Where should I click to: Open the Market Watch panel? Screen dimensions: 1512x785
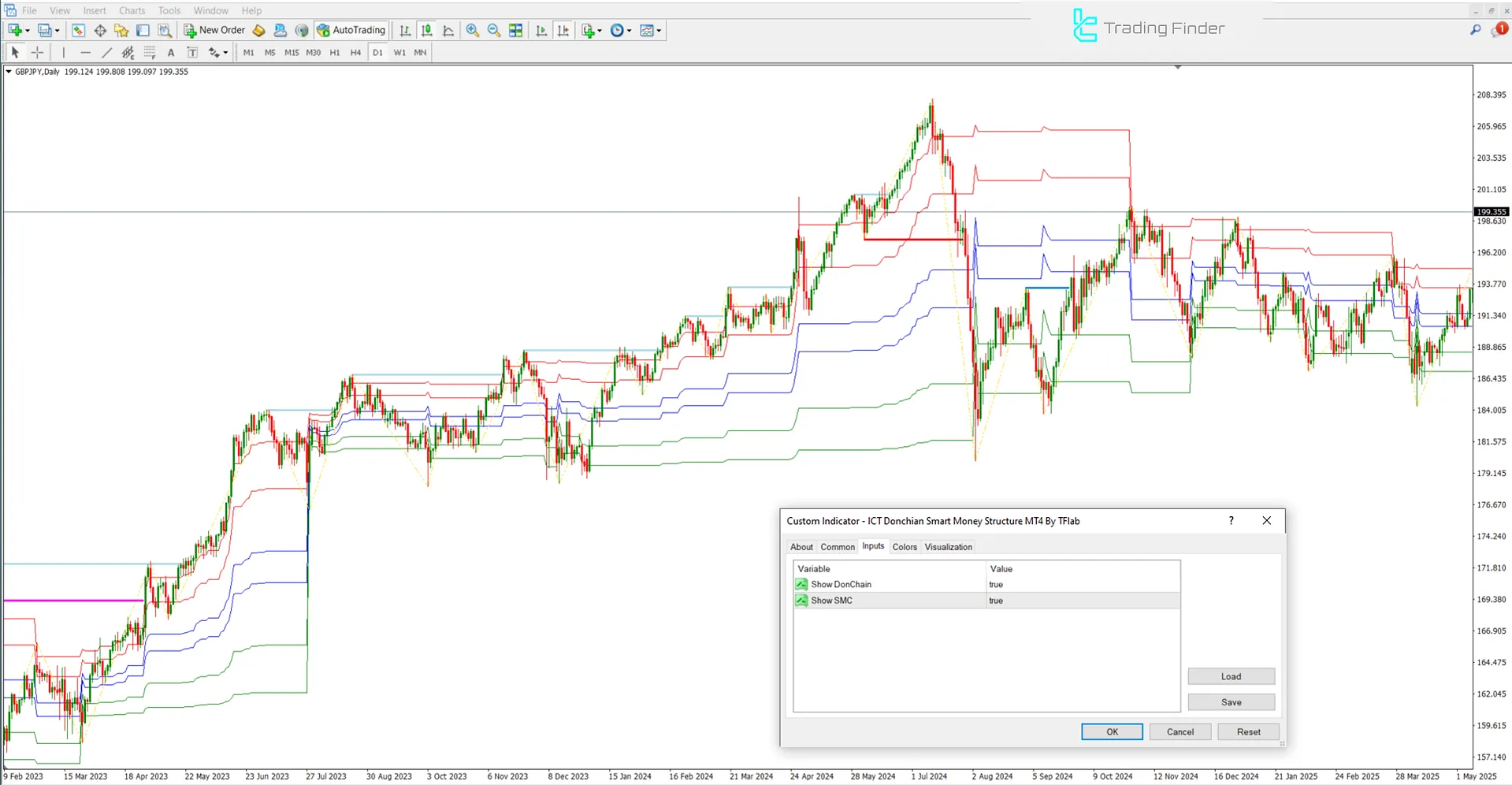pos(78,30)
